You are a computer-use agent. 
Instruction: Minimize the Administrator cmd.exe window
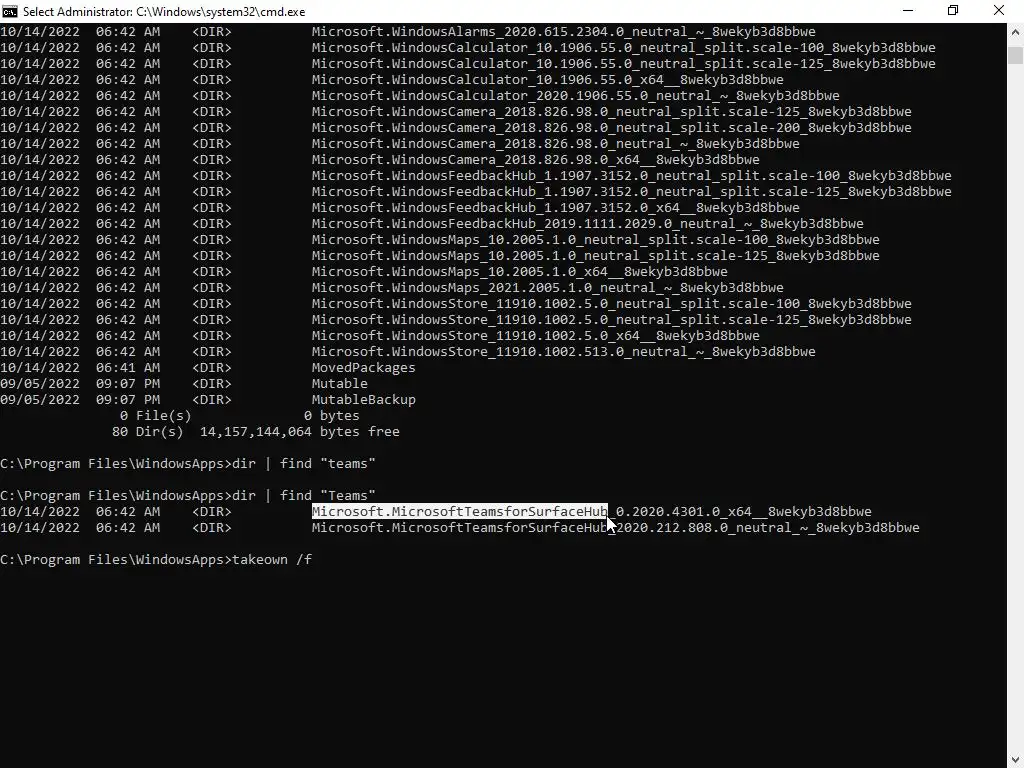908,11
